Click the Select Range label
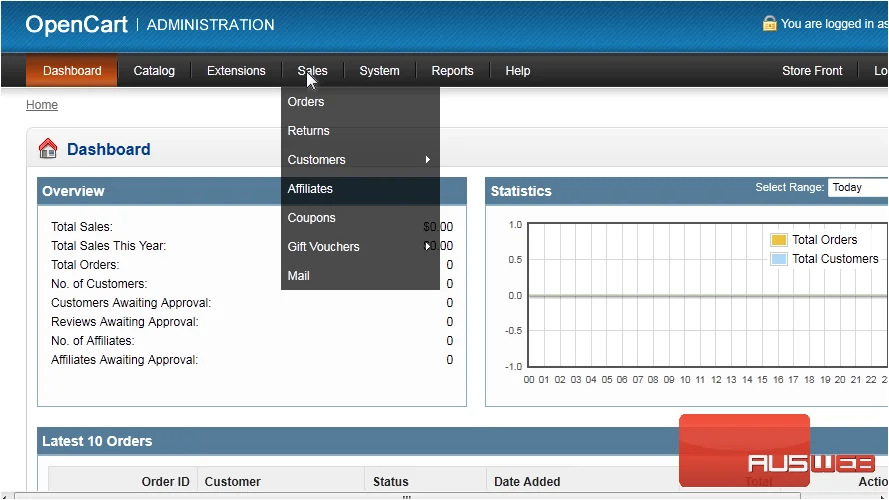 tap(789, 188)
